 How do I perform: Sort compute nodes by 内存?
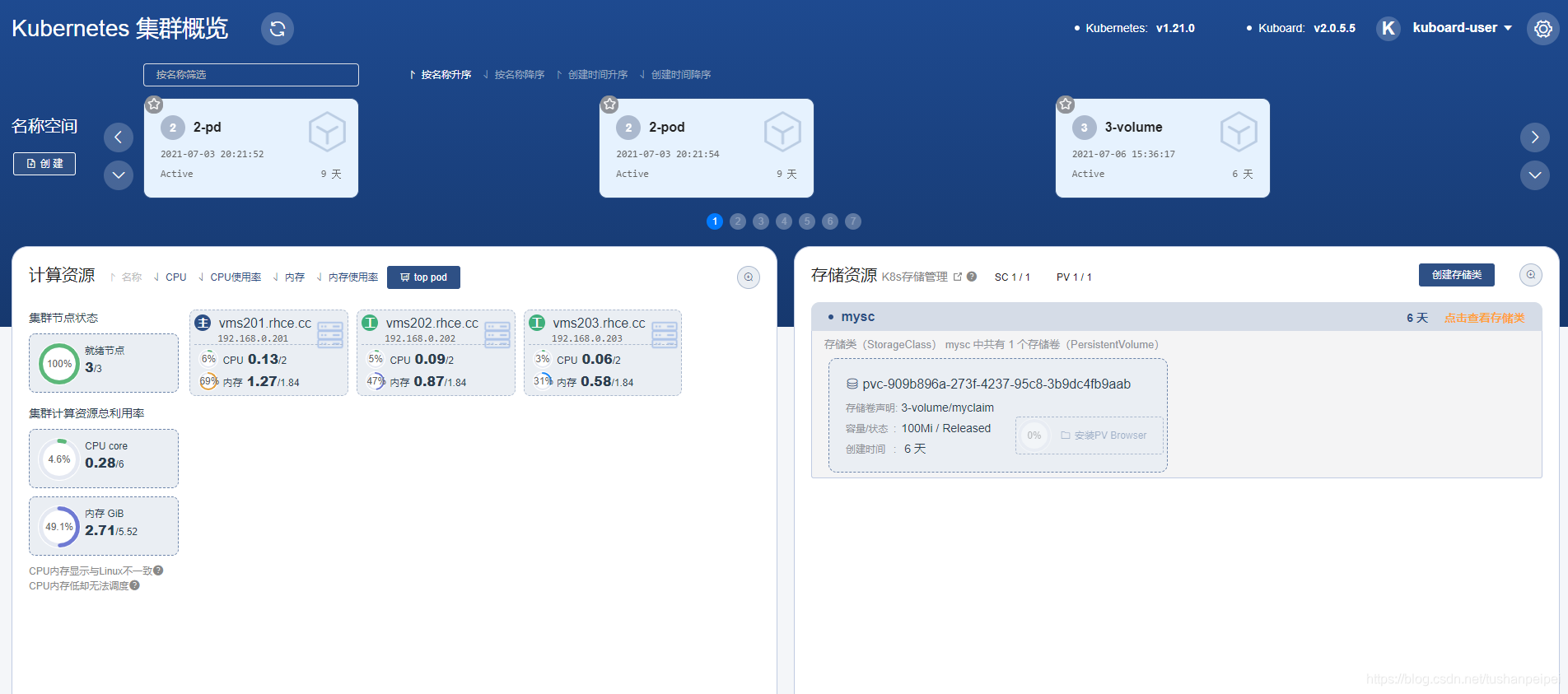click(x=289, y=277)
